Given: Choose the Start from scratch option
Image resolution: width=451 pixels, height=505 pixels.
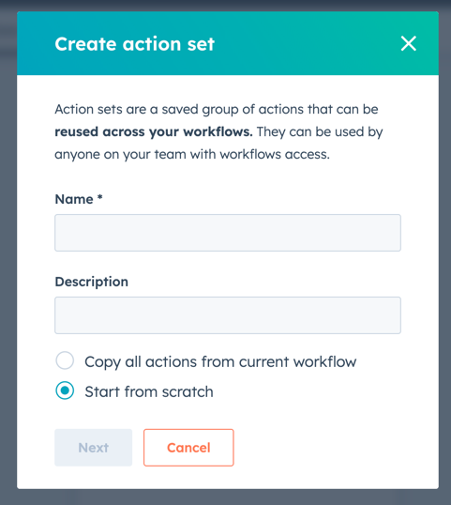Looking at the screenshot, I should [65, 390].
